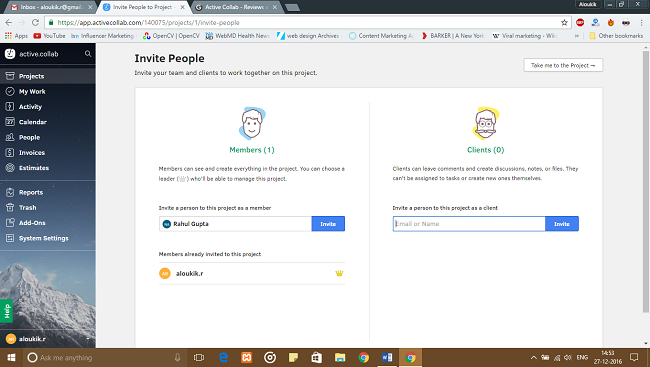Open the Trash section
The image size is (650, 367).
click(x=48, y=208)
